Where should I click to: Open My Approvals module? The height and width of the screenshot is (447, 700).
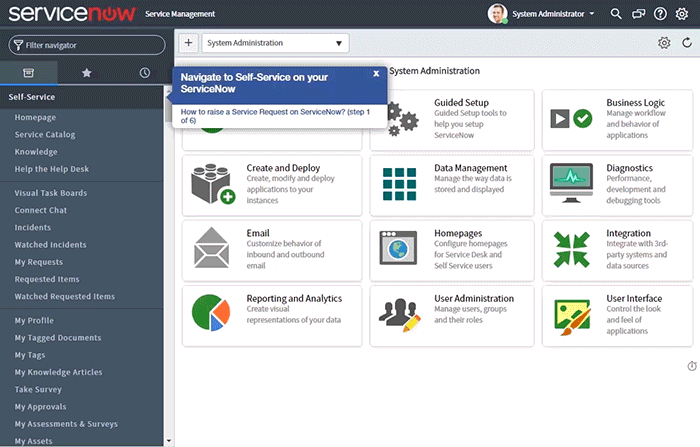click(x=41, y=407)
